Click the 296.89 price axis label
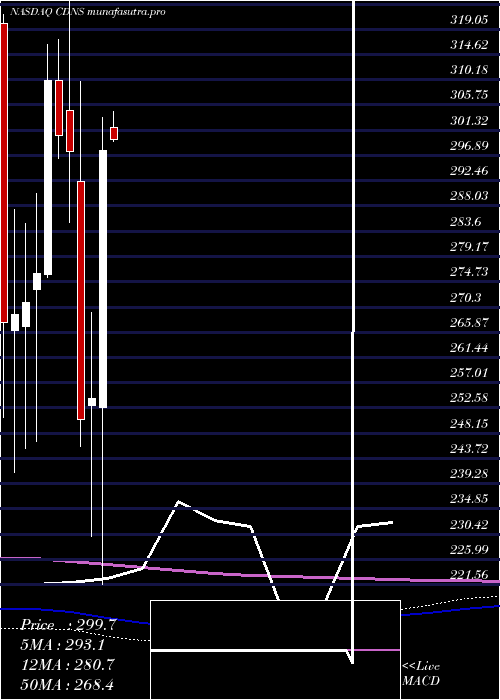The width and height of the screenshot is (500, 700). (x=469, y=146)
